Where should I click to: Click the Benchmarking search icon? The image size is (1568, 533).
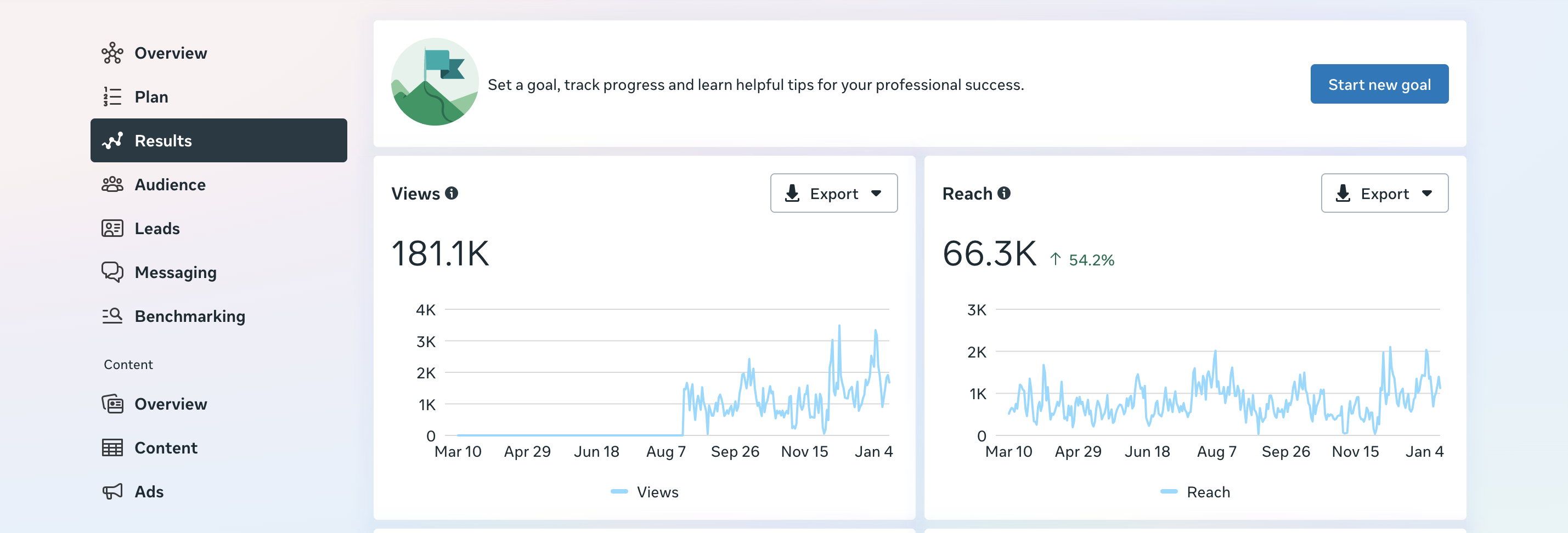click(112, 316)
